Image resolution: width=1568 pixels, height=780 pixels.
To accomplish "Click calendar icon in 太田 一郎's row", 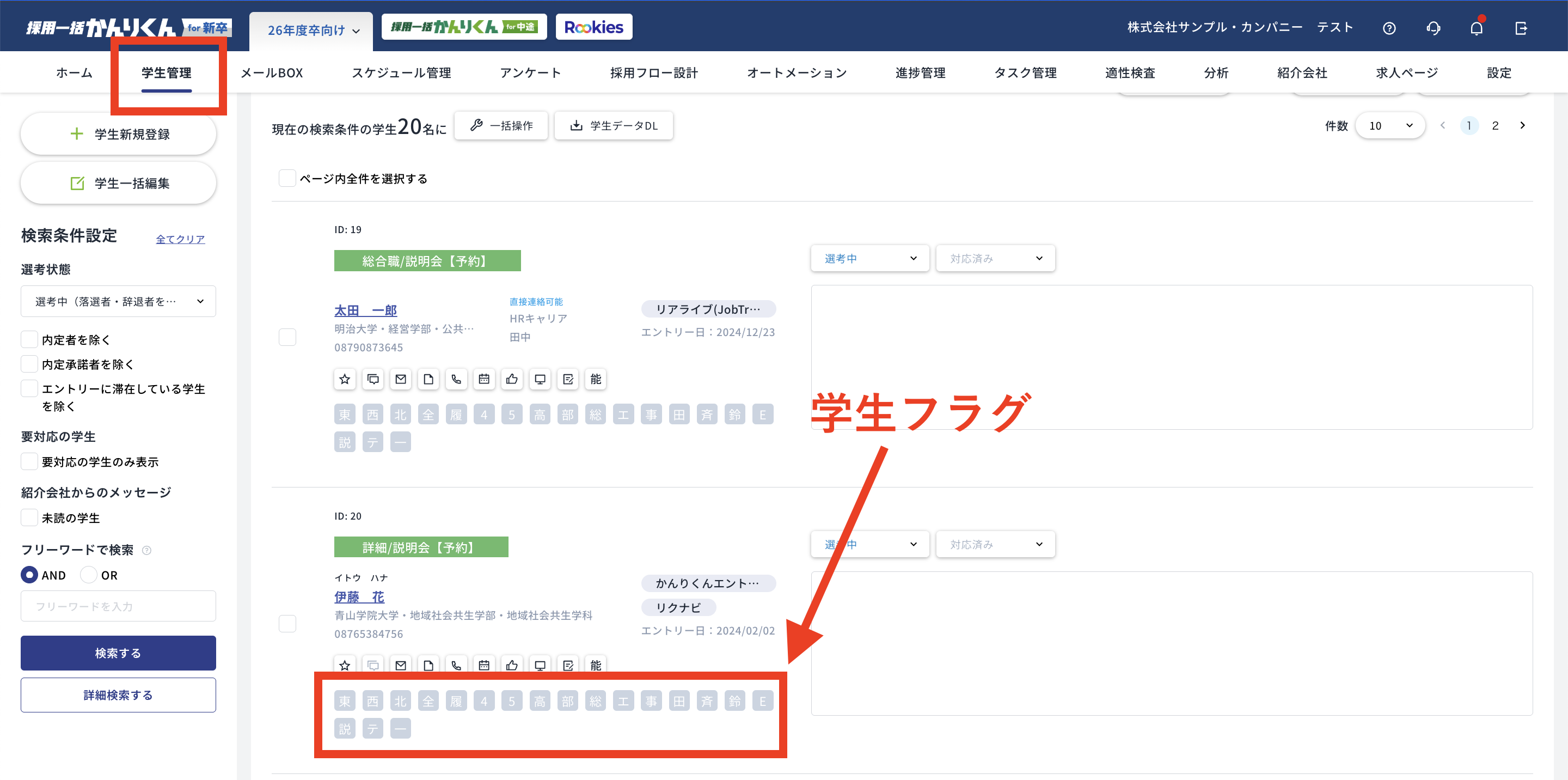I will (484, 379).
